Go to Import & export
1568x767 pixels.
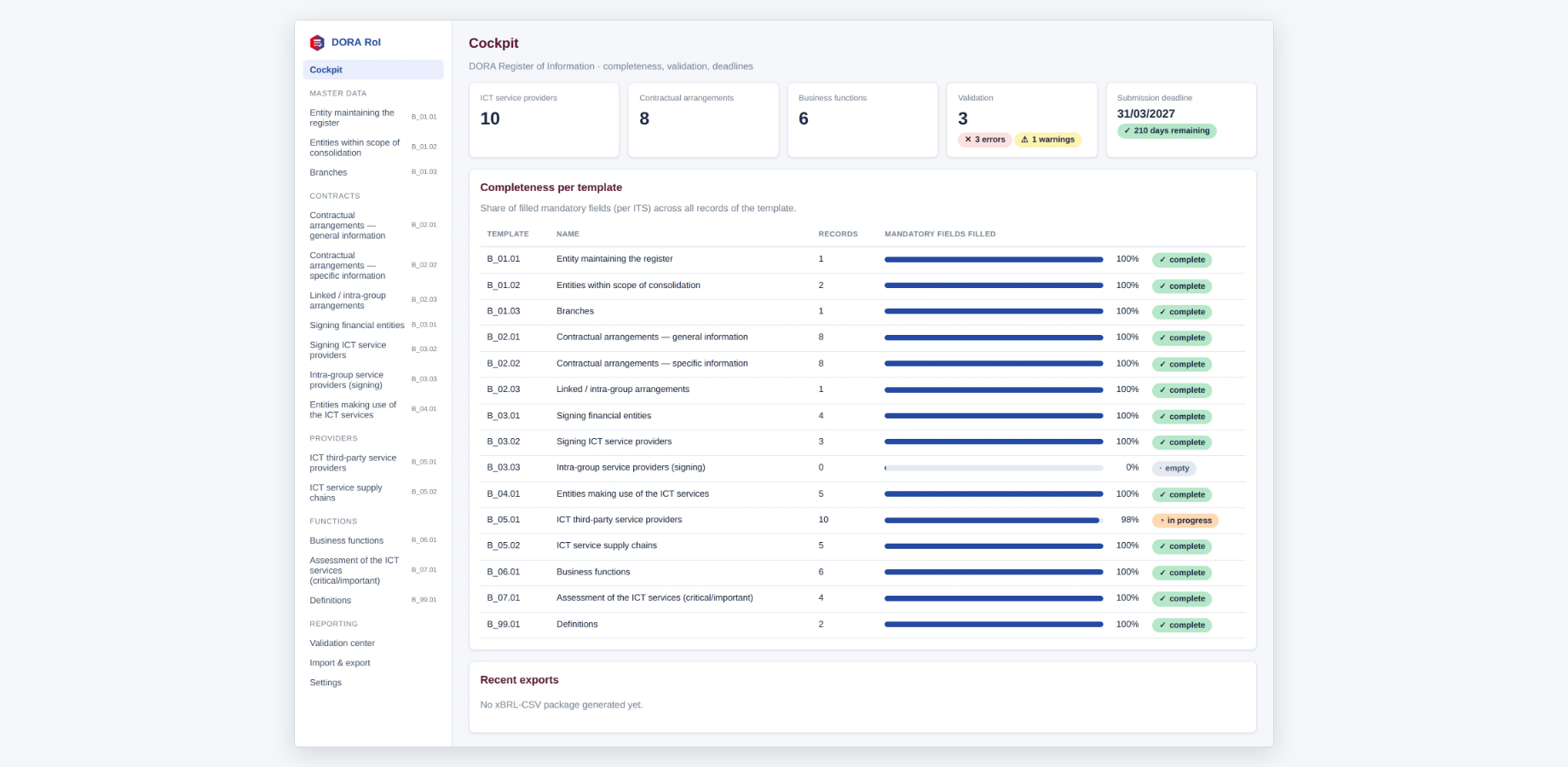(373, 662)
